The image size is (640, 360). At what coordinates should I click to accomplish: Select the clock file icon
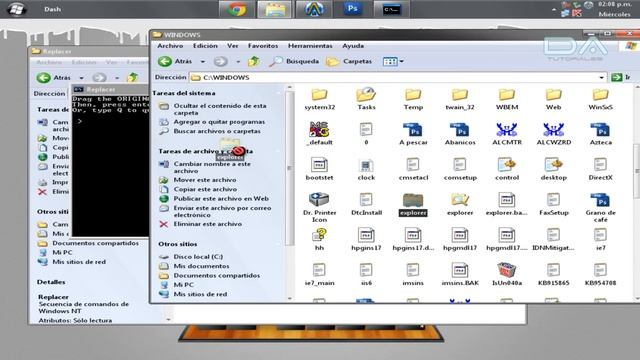(366, 169)
